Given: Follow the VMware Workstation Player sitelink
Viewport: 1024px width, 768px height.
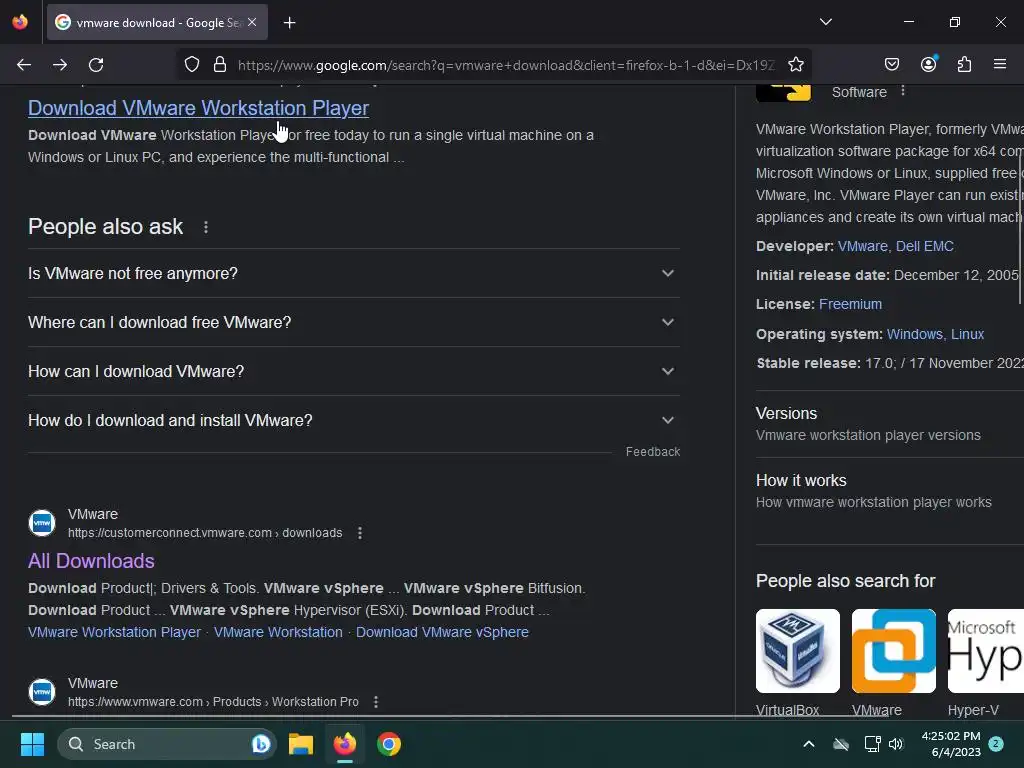Looking at the screenshot, I should (x=114, y=632).
